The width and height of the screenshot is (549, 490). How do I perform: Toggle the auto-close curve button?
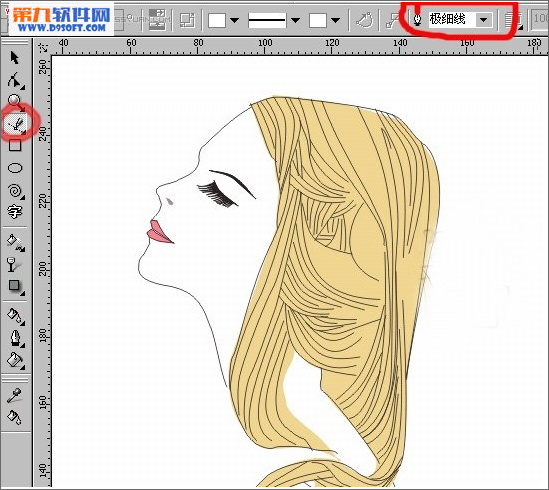(x=364, y=20)
